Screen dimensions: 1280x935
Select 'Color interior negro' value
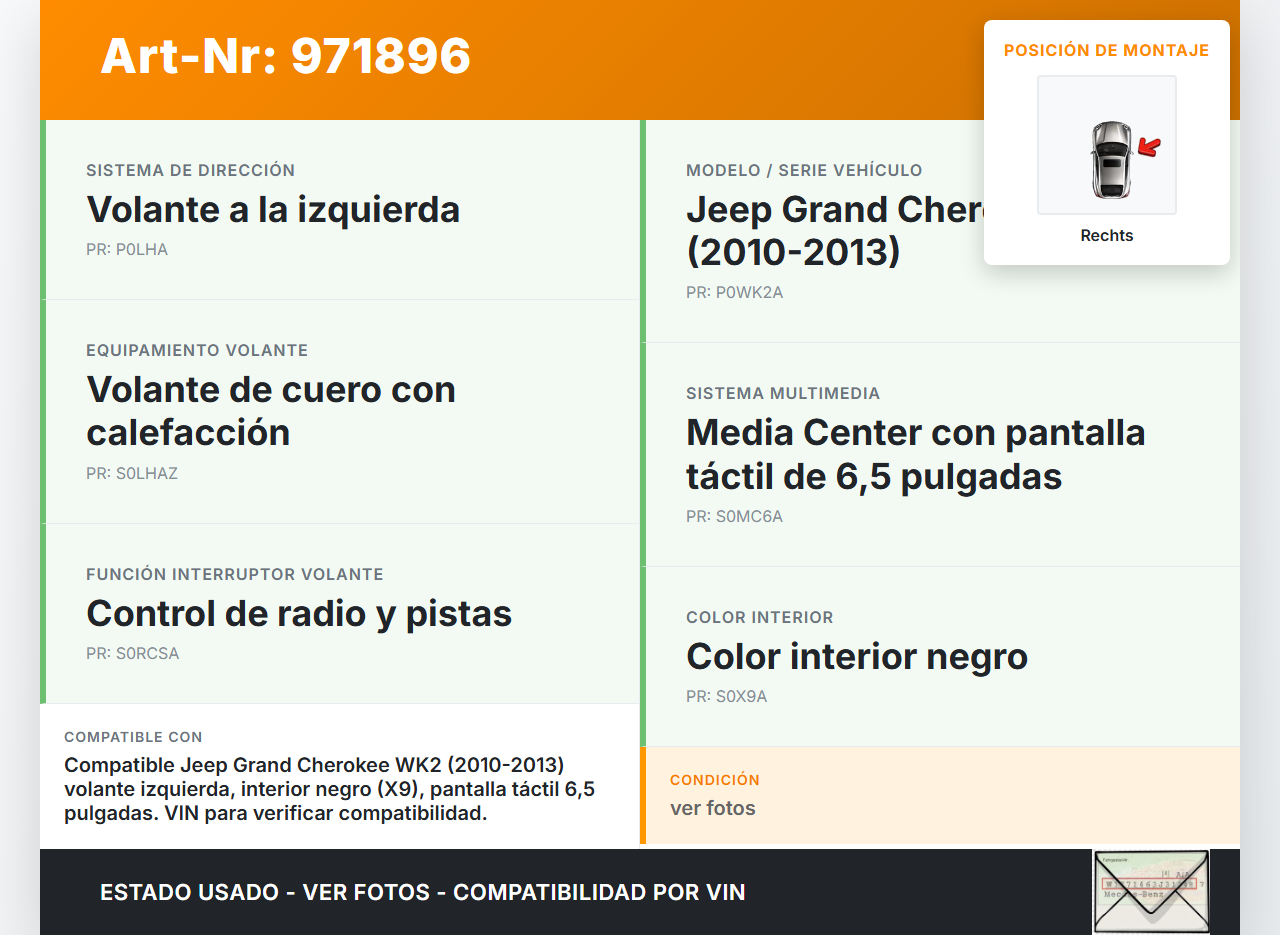857,657
